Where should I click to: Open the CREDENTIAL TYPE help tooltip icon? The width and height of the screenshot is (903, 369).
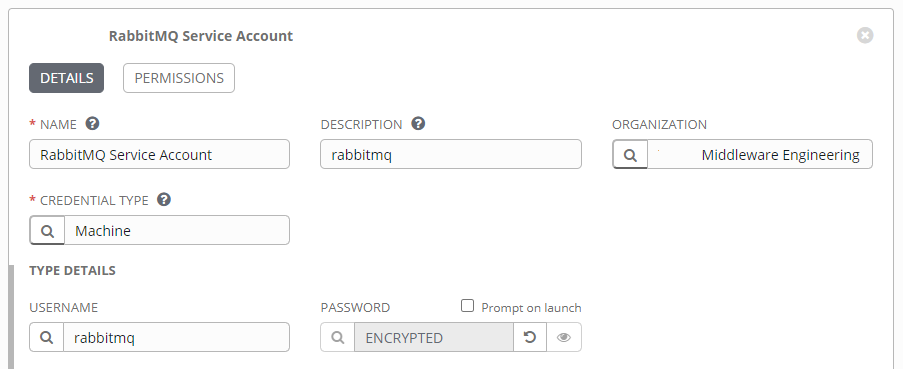164,199
